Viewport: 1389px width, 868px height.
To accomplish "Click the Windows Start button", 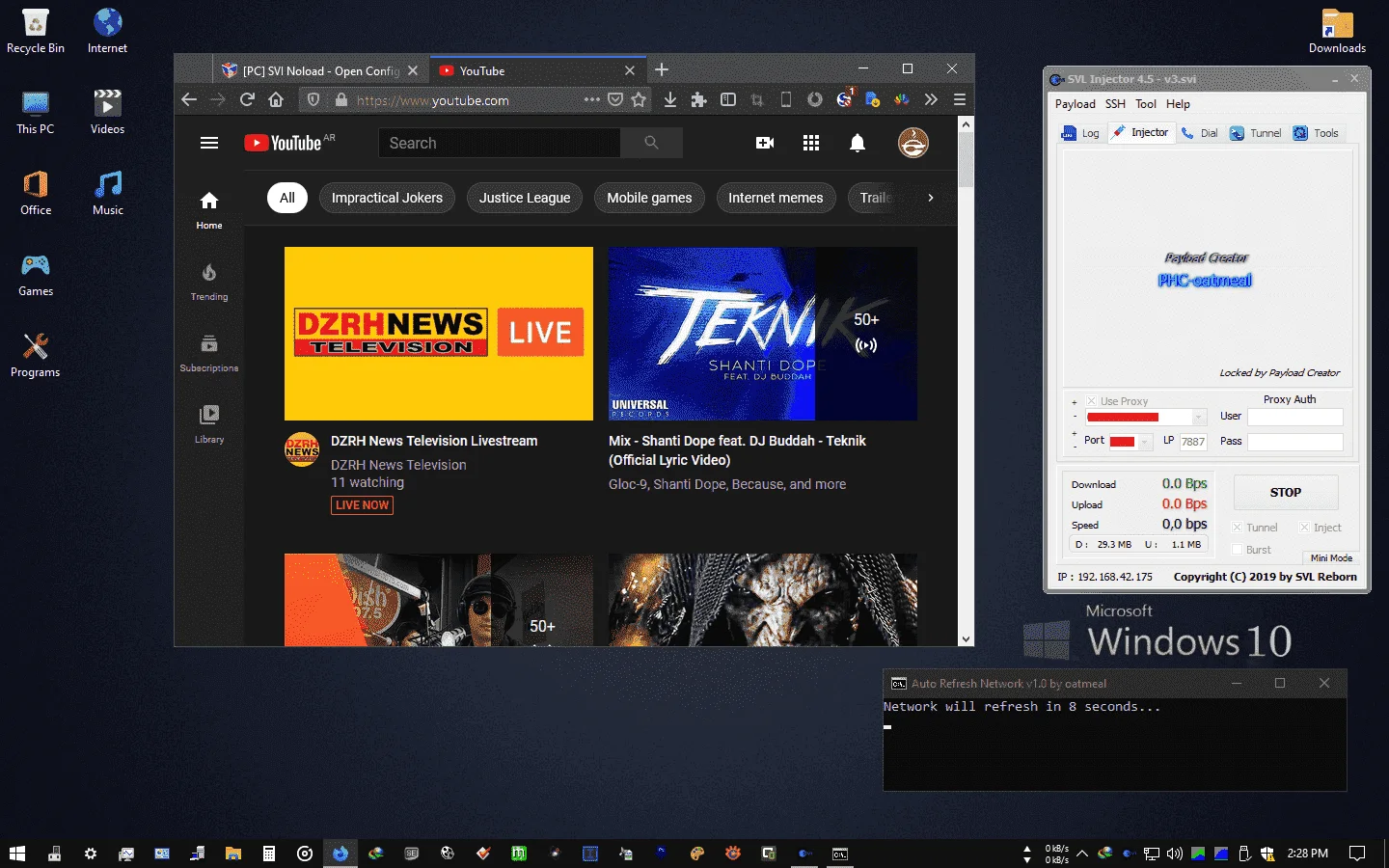I will [x=16, y=854].
